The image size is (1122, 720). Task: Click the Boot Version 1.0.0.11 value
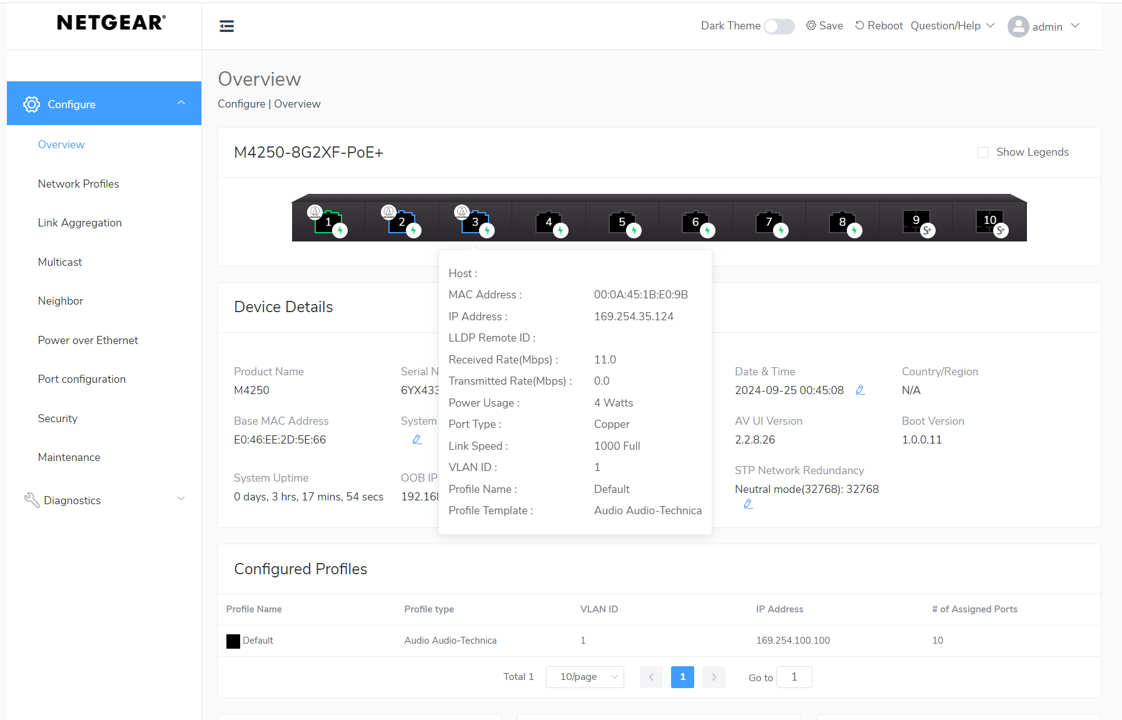(922, 439)
